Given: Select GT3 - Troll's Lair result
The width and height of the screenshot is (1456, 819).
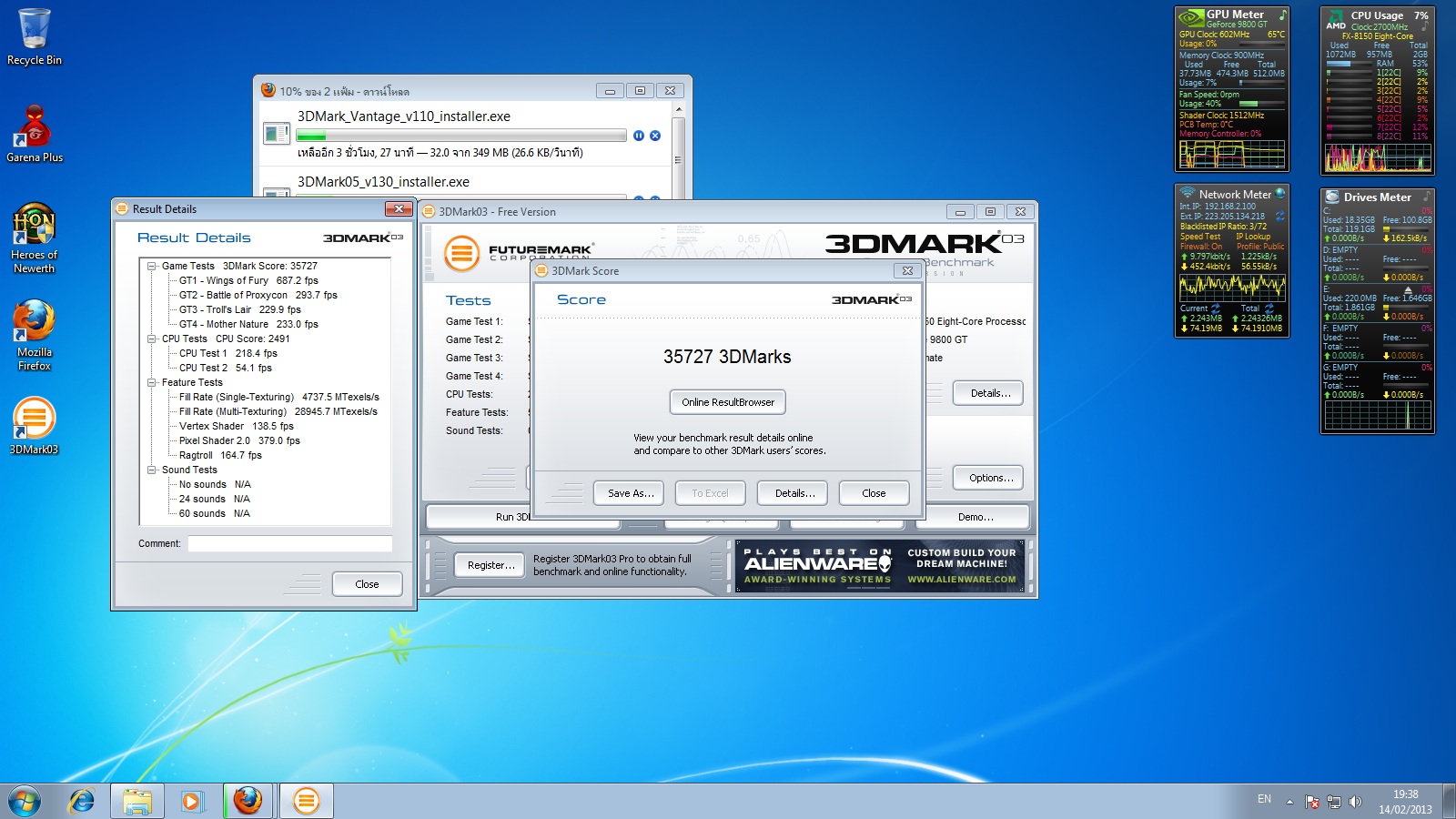Looking at the screenshot, I should [x=239, y=309].
